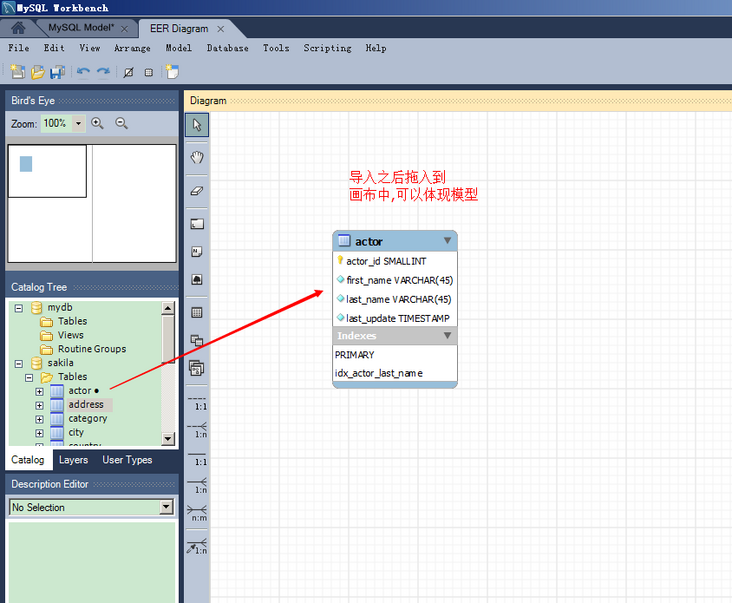Click the zoom out magnifier icon
This screenshot has width=732, height=603.
(122, 123)
